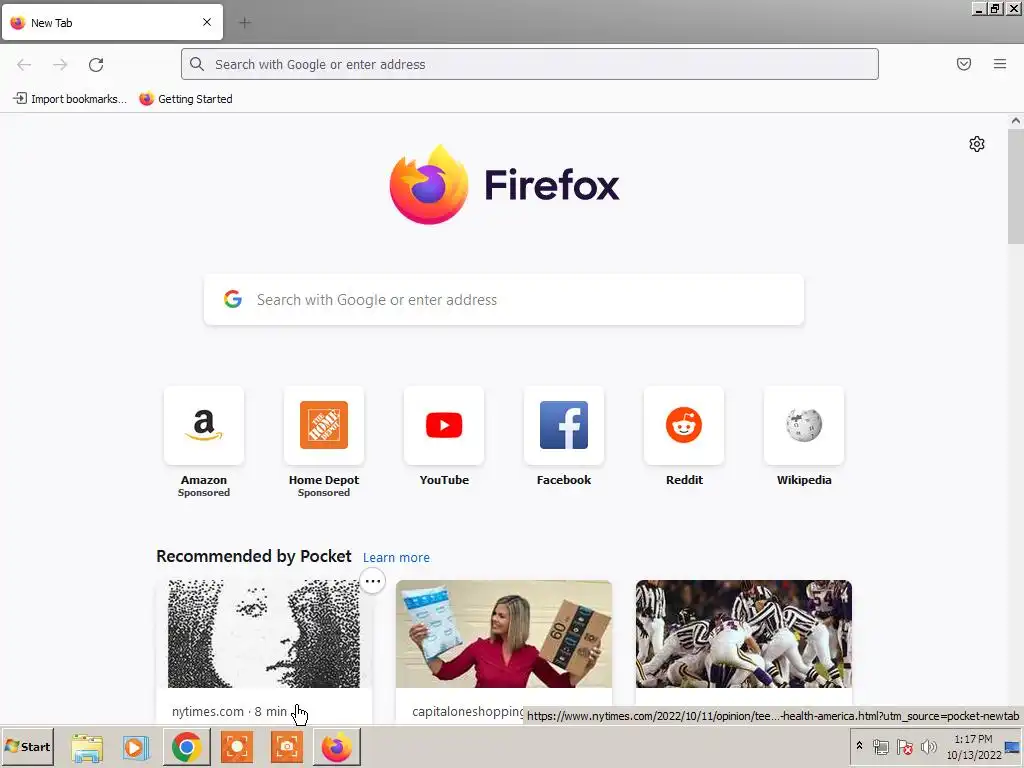Viewport: 1024px width, 768px height.
Task: Open the Firefox application menu (hamburger)
Action: [1000, 64]
